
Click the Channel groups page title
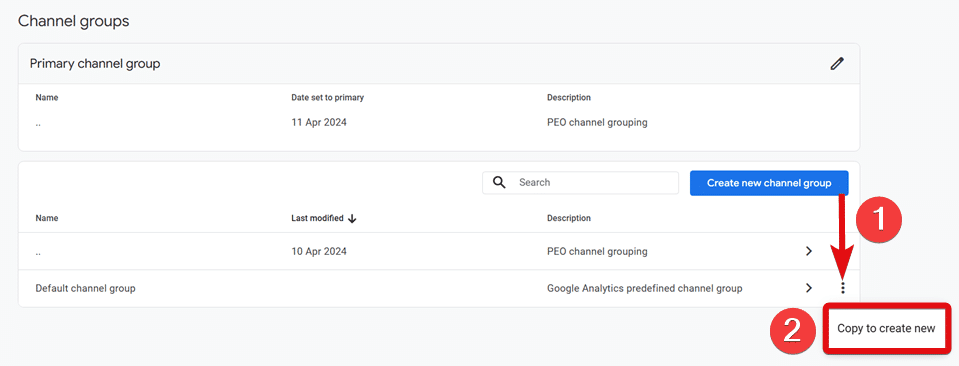point(73,21)
